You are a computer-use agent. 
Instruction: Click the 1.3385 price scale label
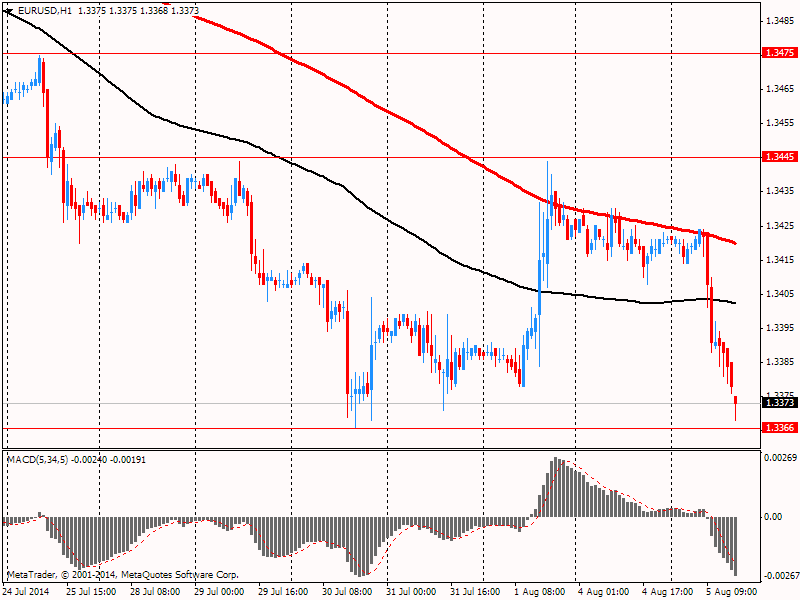point(781,362)
